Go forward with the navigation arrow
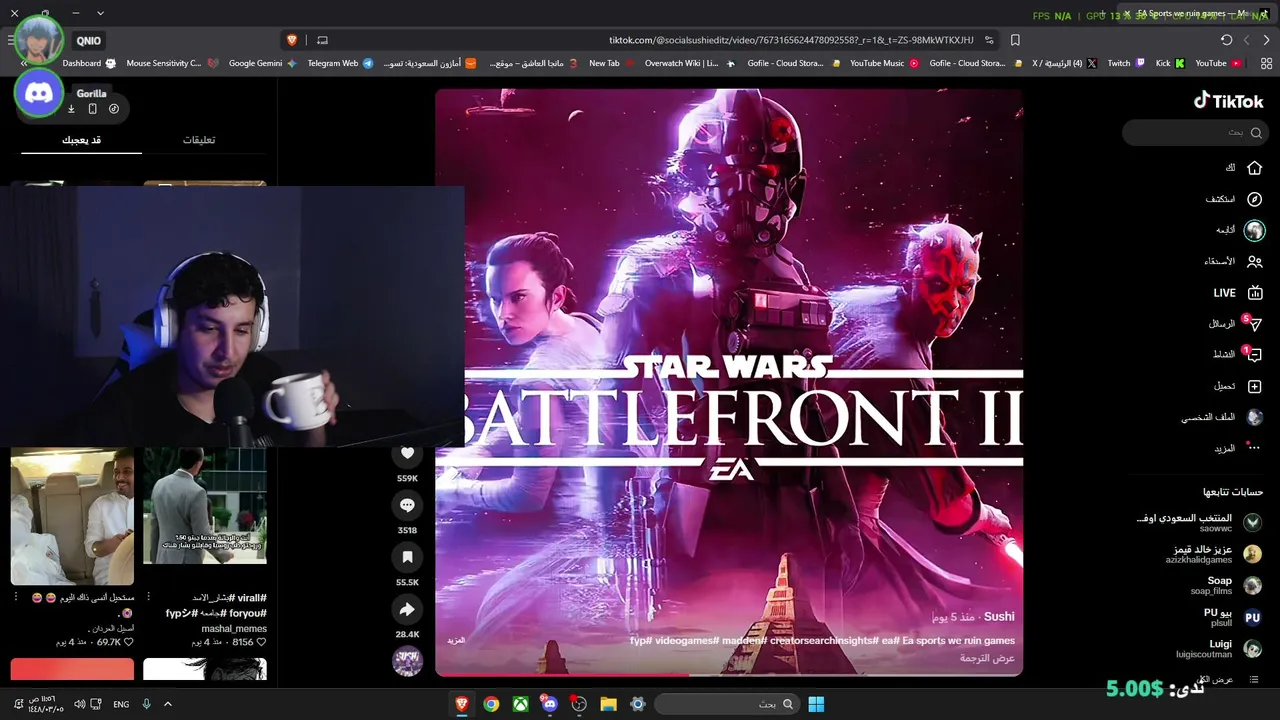This screenshot has width=1280, height=720. [1266, 40]
